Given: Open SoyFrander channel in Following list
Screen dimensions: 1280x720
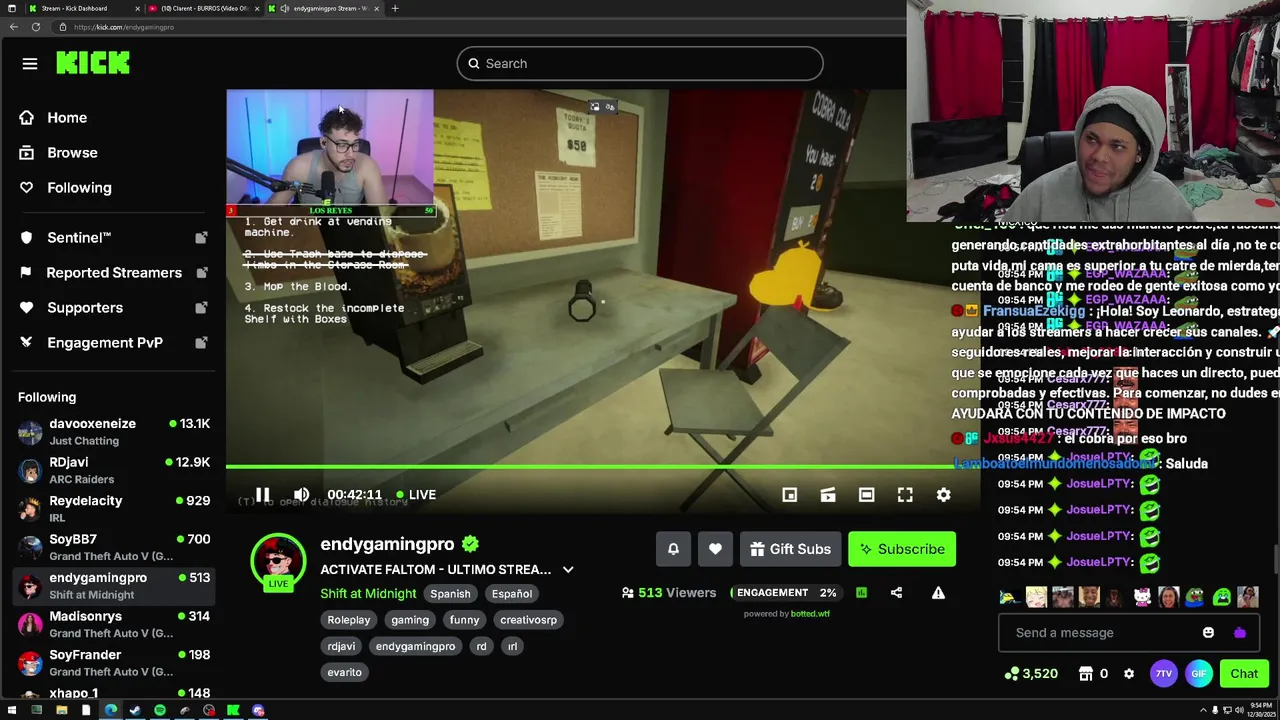Looking at the screenshot, I should 113,662.
